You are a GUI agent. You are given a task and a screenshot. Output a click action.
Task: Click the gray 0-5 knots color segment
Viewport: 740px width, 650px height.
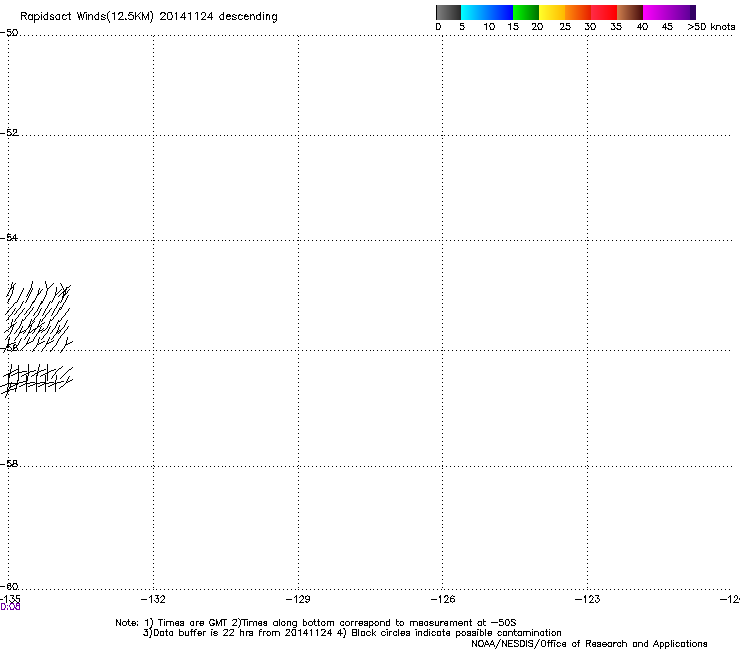tap(448, 12)
